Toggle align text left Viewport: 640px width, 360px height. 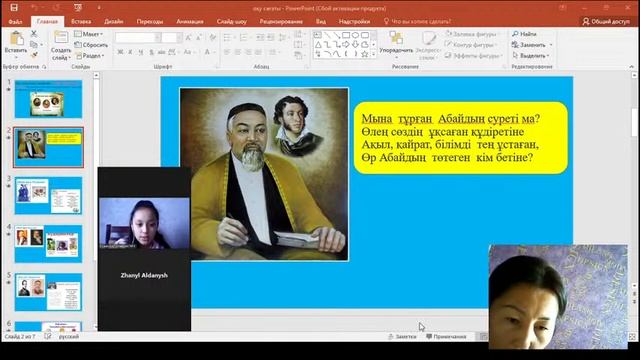pos(227,52)
